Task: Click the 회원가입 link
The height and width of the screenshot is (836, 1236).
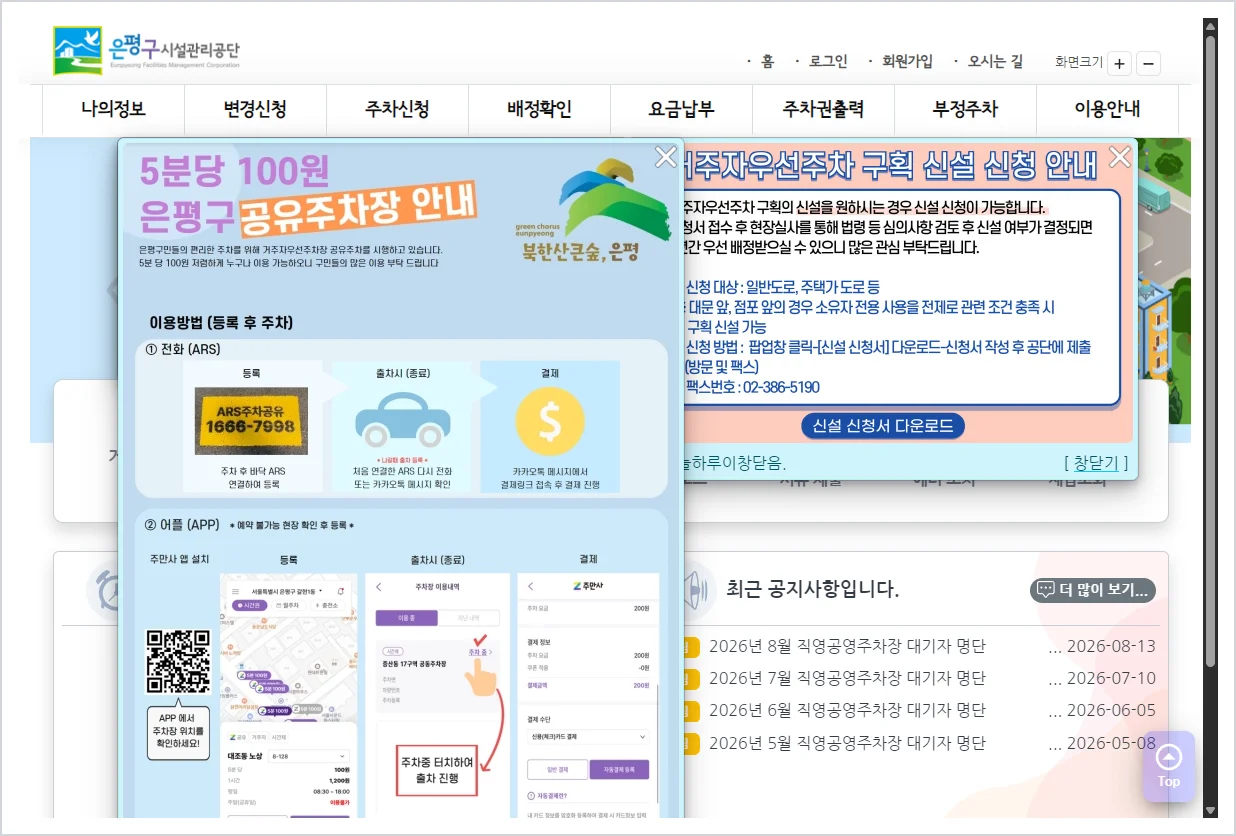Action: (x=907, y=61)
